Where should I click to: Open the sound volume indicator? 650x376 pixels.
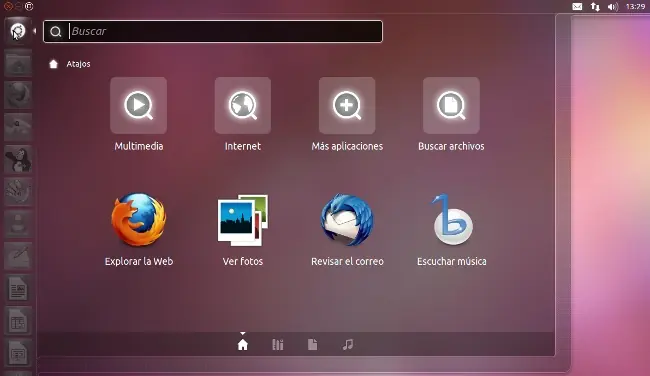tap(613, 7)
